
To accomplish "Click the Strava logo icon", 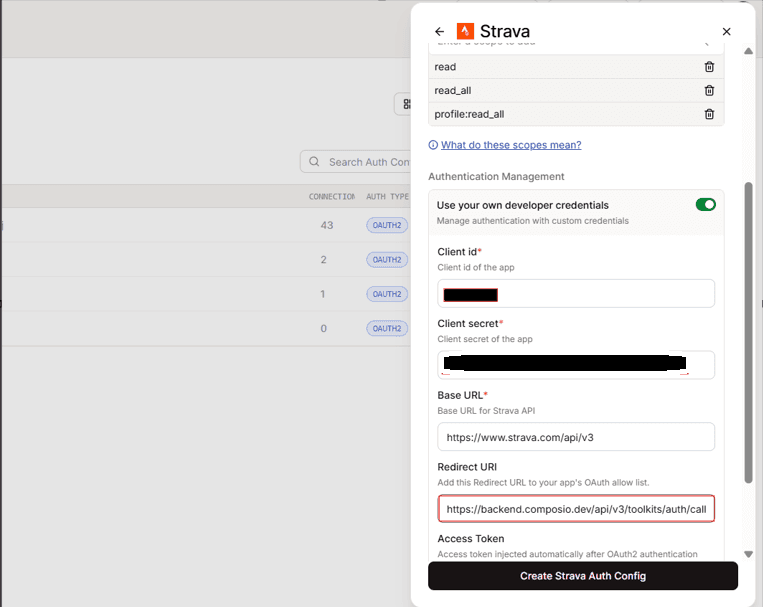I will pyautogui.click(x=465, y=31).
